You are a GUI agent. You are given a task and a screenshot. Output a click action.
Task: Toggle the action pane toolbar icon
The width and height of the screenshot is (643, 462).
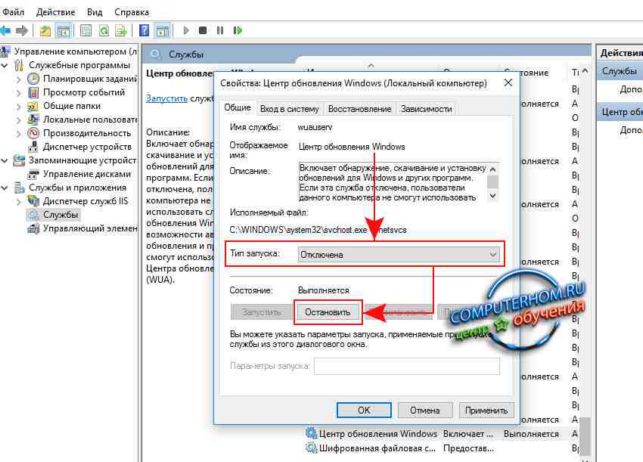[x=162, y=31]
